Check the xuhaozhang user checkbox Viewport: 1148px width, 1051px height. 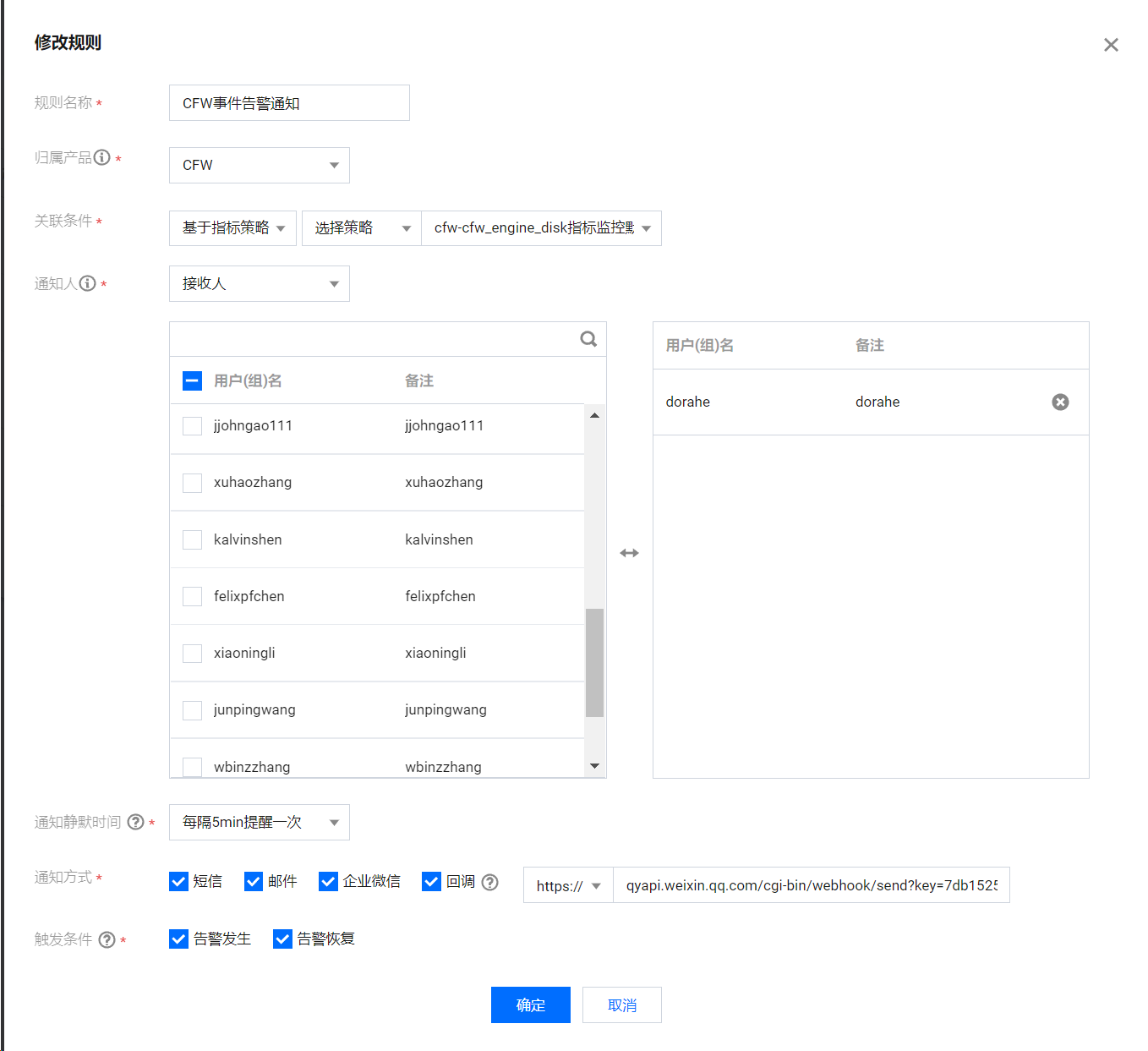[193, 483]
